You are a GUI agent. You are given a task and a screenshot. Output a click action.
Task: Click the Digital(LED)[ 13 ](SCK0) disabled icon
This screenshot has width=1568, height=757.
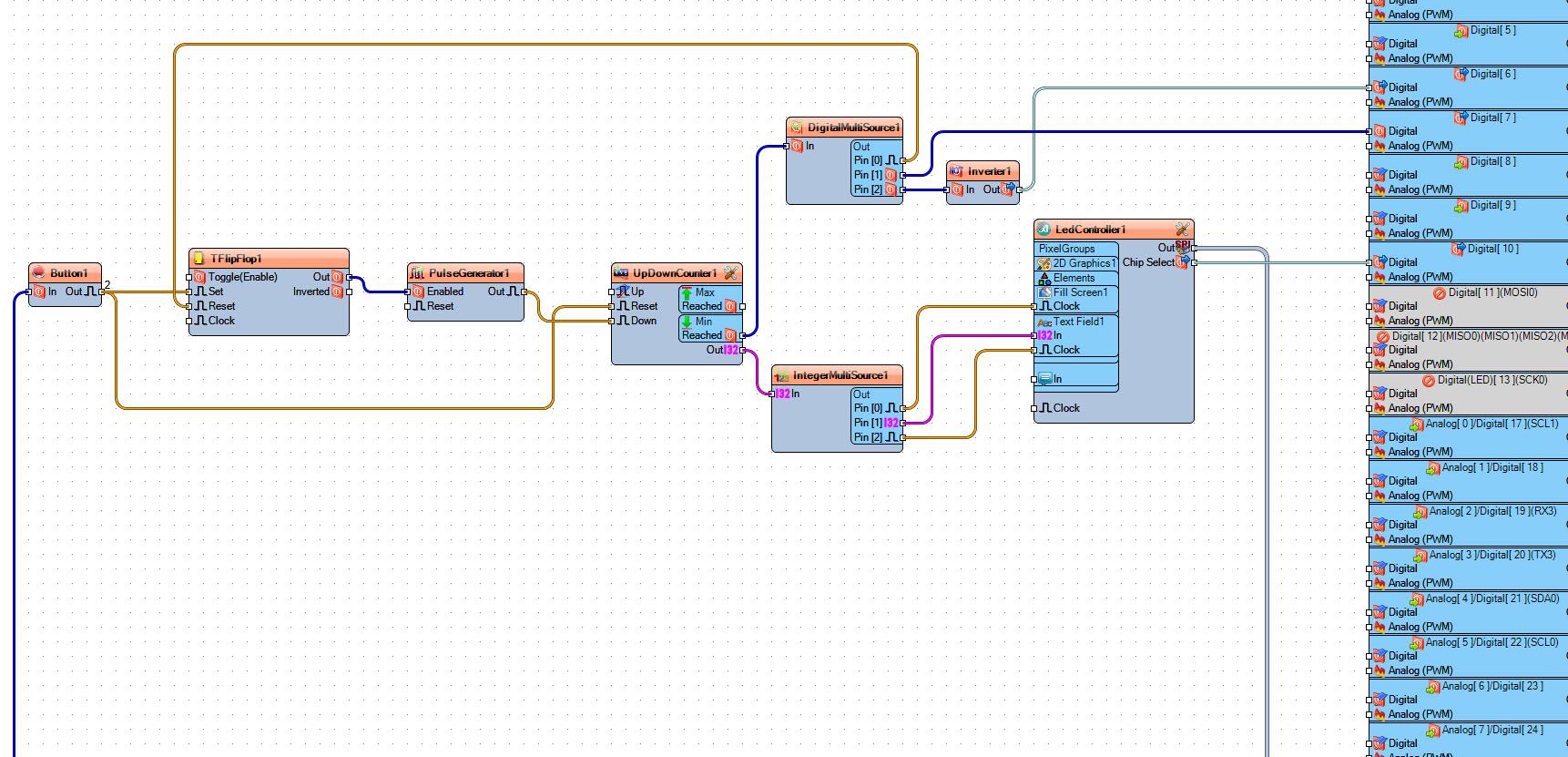coord(1428,381)
